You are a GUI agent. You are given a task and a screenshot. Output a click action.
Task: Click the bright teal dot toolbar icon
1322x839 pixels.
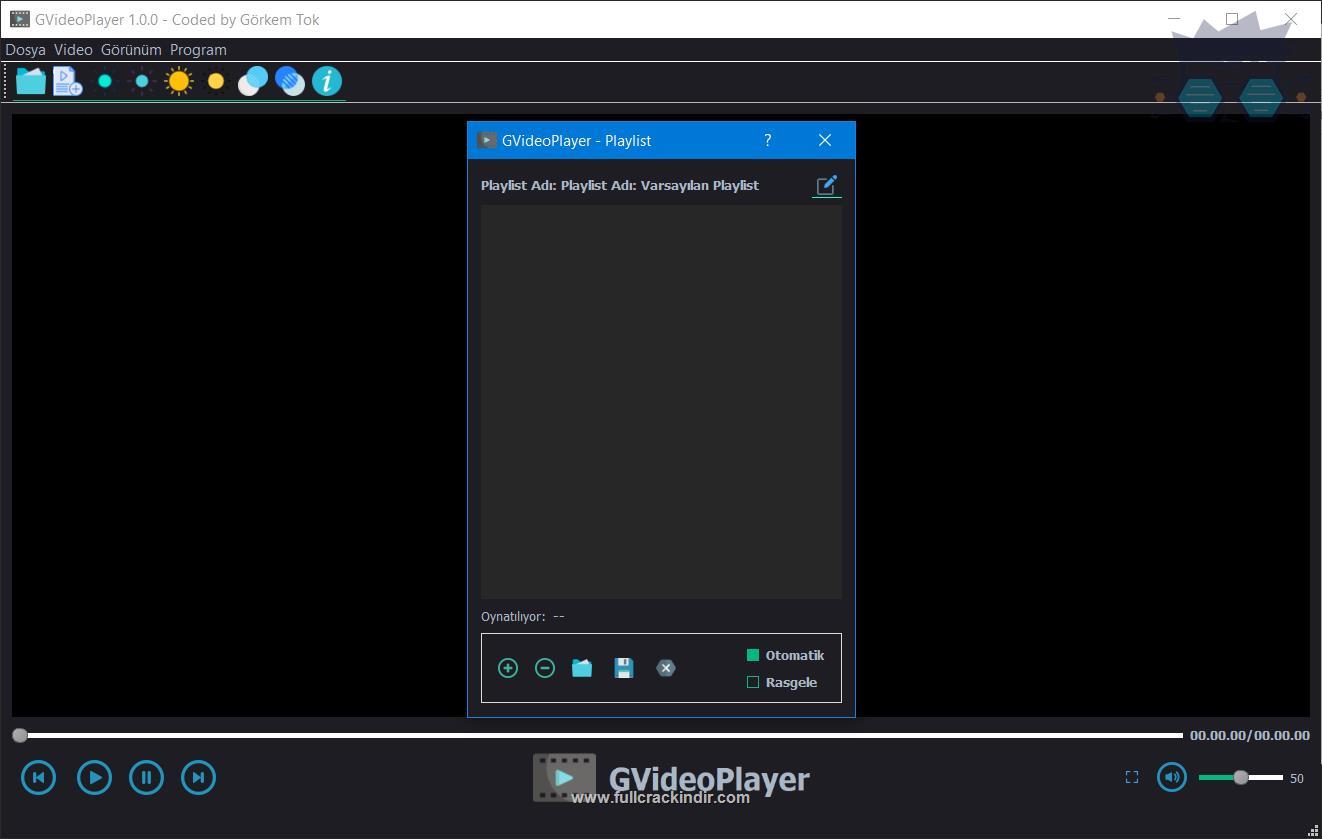point(104,81)
